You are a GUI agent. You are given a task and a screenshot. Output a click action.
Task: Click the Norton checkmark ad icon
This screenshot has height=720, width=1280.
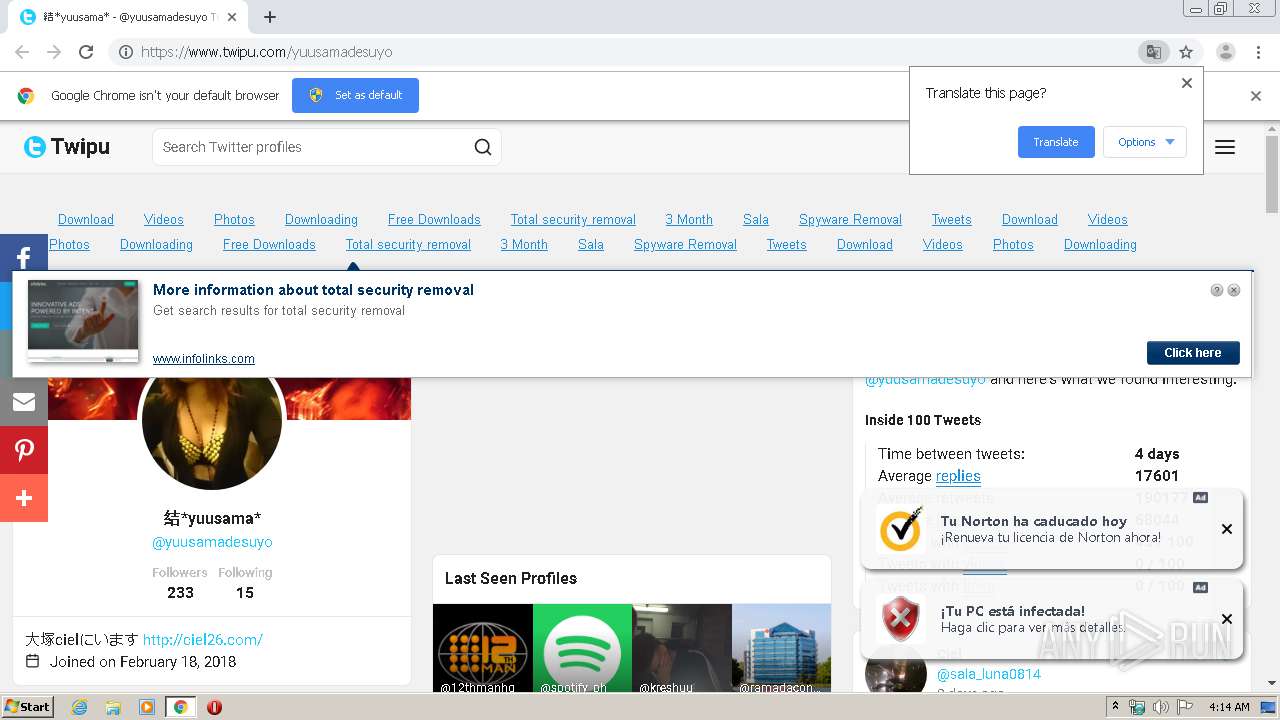pyautogui.click(x=901, y=529)
